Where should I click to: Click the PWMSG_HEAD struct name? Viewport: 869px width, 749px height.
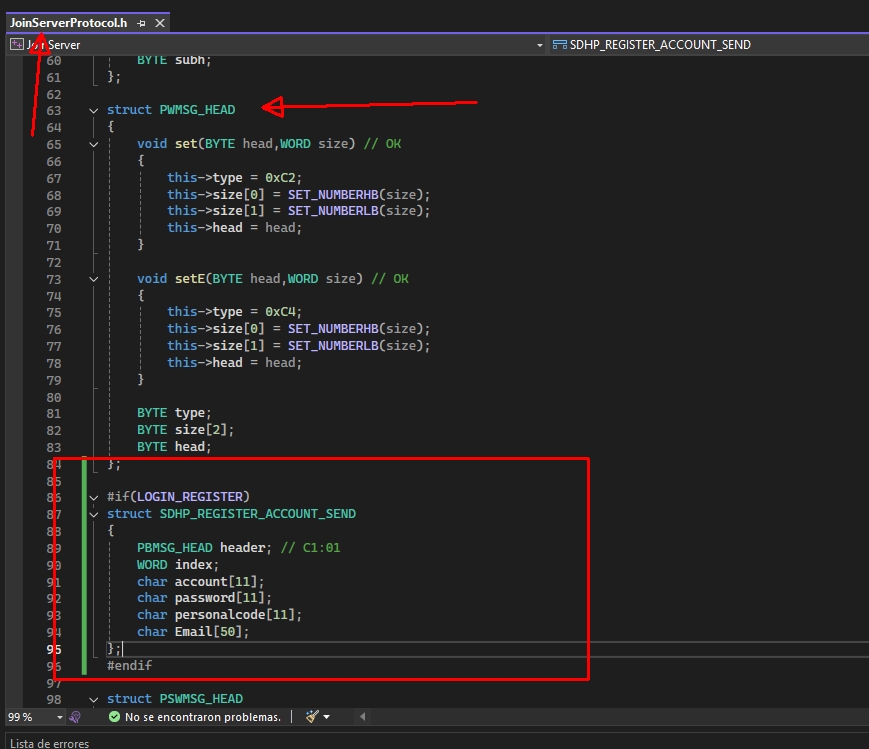click(197, 110)
